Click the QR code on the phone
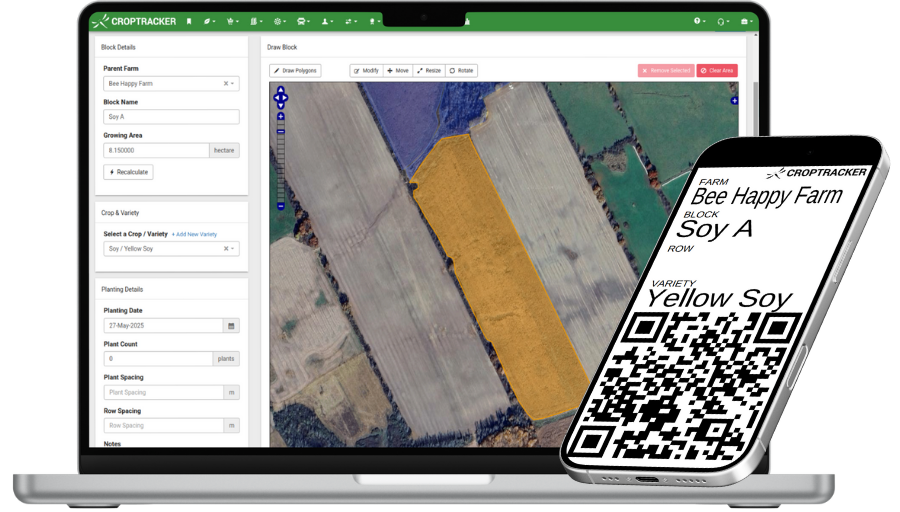This screenshot has width=900, height=512. tap(683, 387)
